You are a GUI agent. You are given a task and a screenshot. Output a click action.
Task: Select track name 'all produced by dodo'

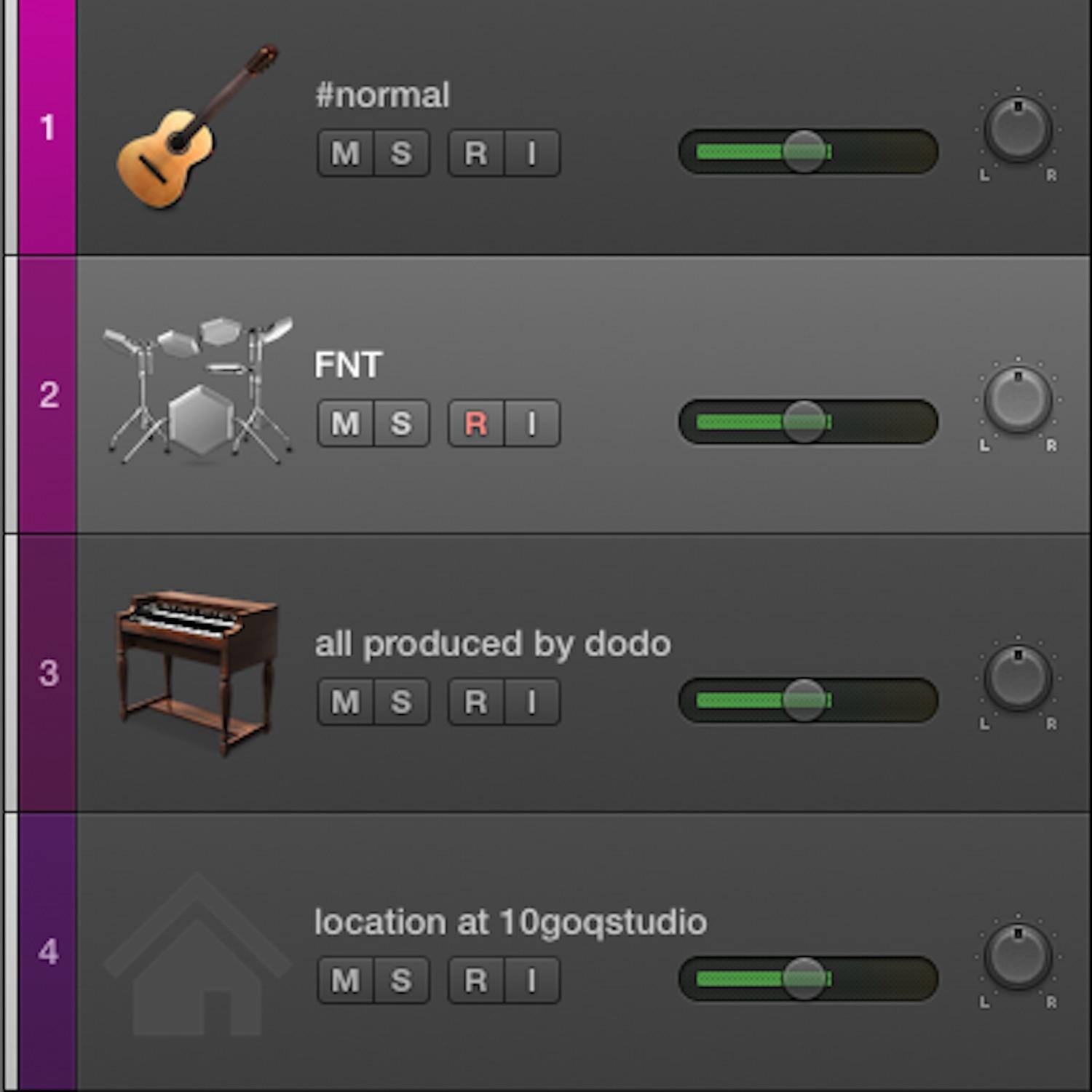tap(492, 644)
